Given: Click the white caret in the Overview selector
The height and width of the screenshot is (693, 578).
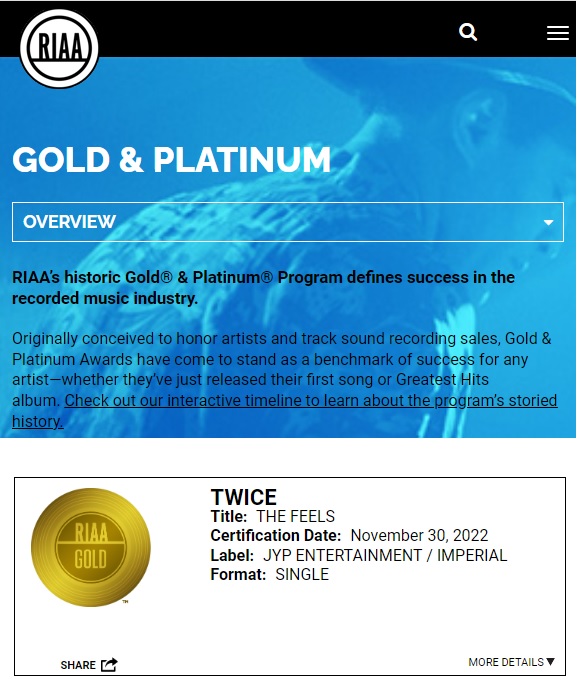Looking at the screenshot, I should click(x=548, y=222).
